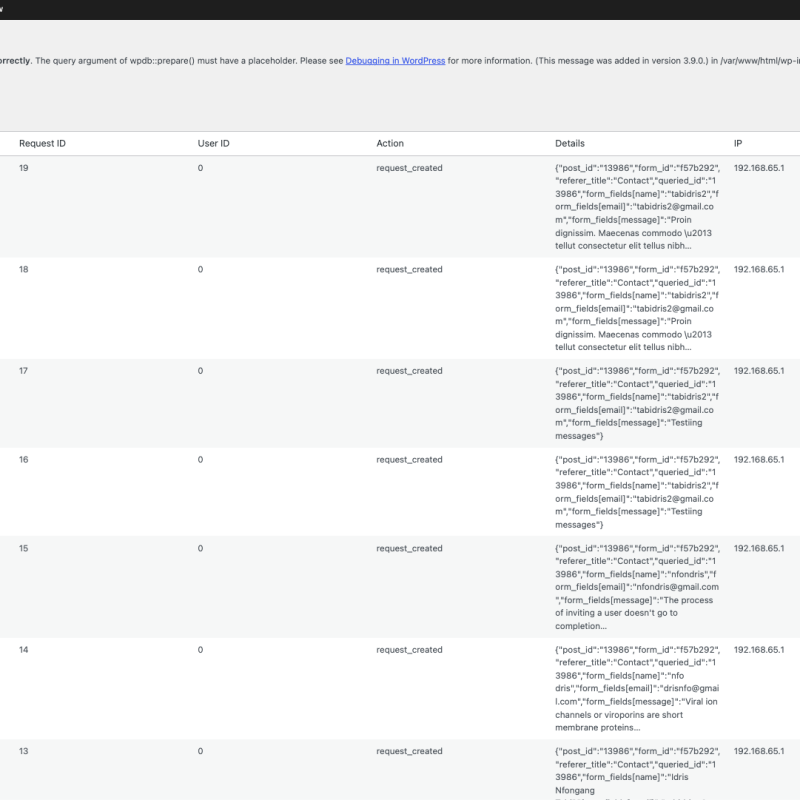Click IP 192.168.65.1 in row 19
The image size is (800, 800).
[759, 168]
